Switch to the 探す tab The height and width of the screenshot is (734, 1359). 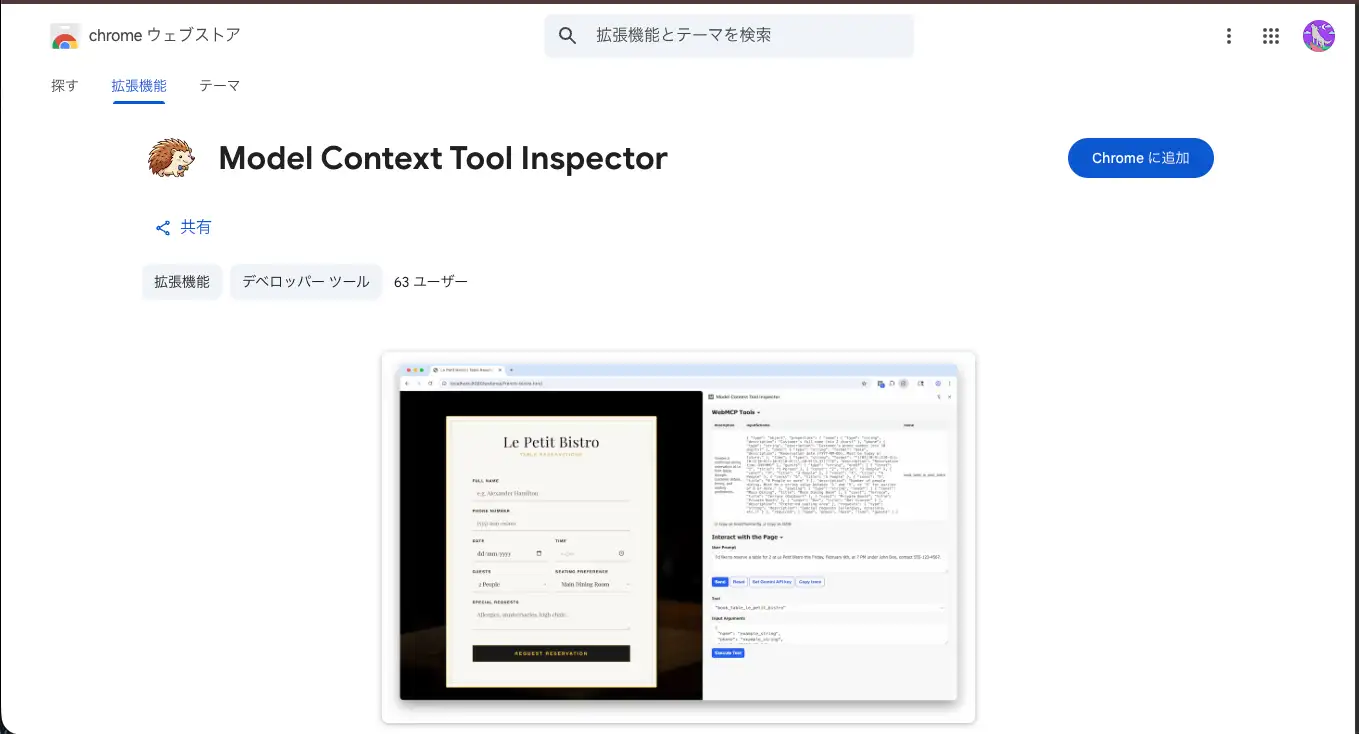coord(64,86)
